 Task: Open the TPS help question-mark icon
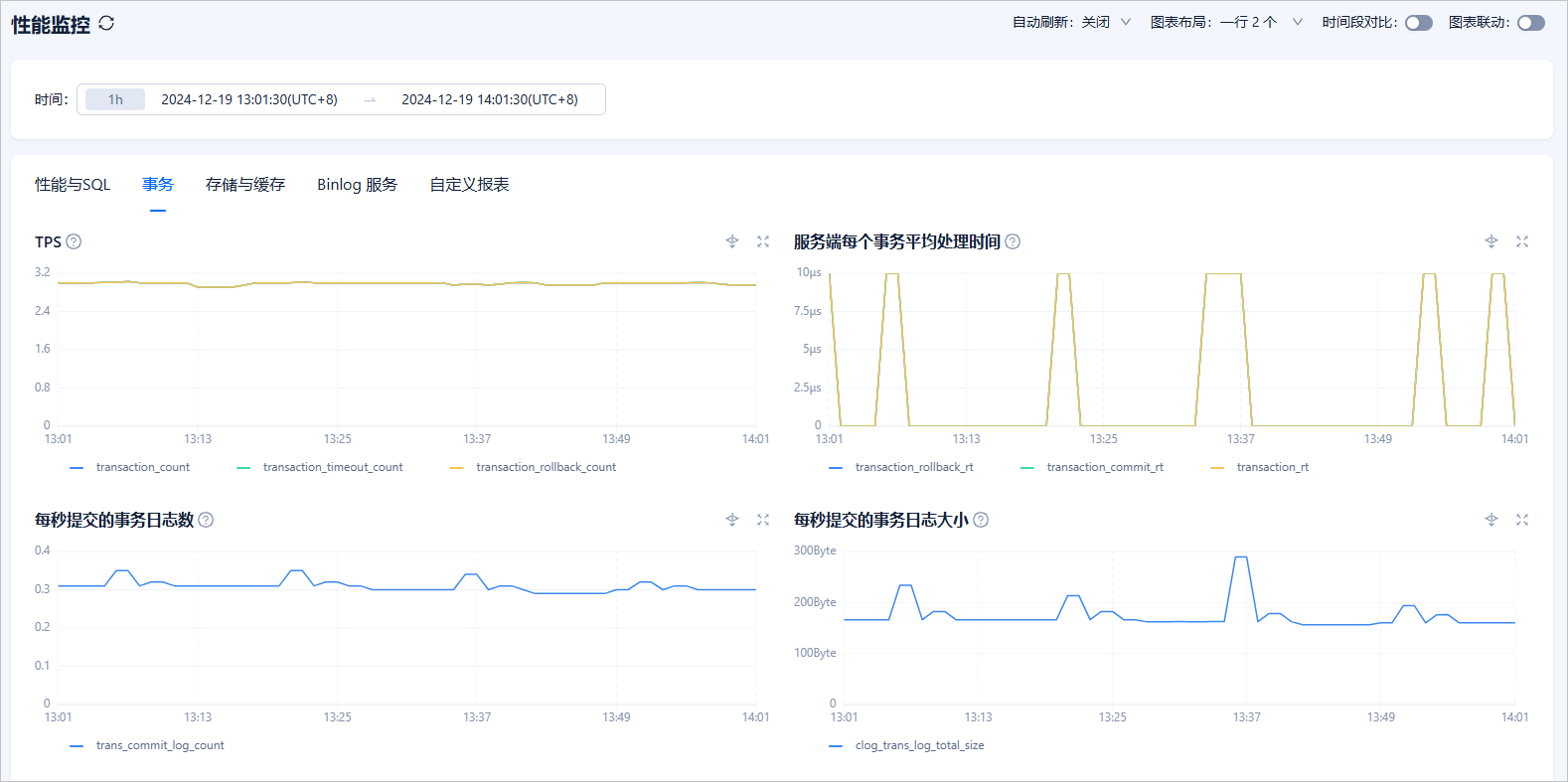click(x=74, y=241)
